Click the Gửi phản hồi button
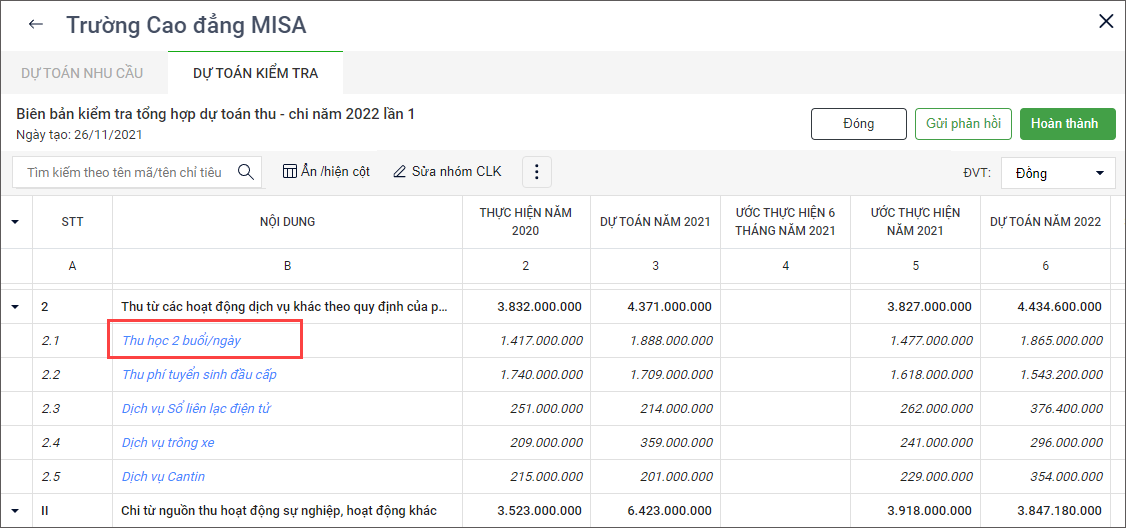Screen dimensions: 1126x528 [x=963, y=124]
